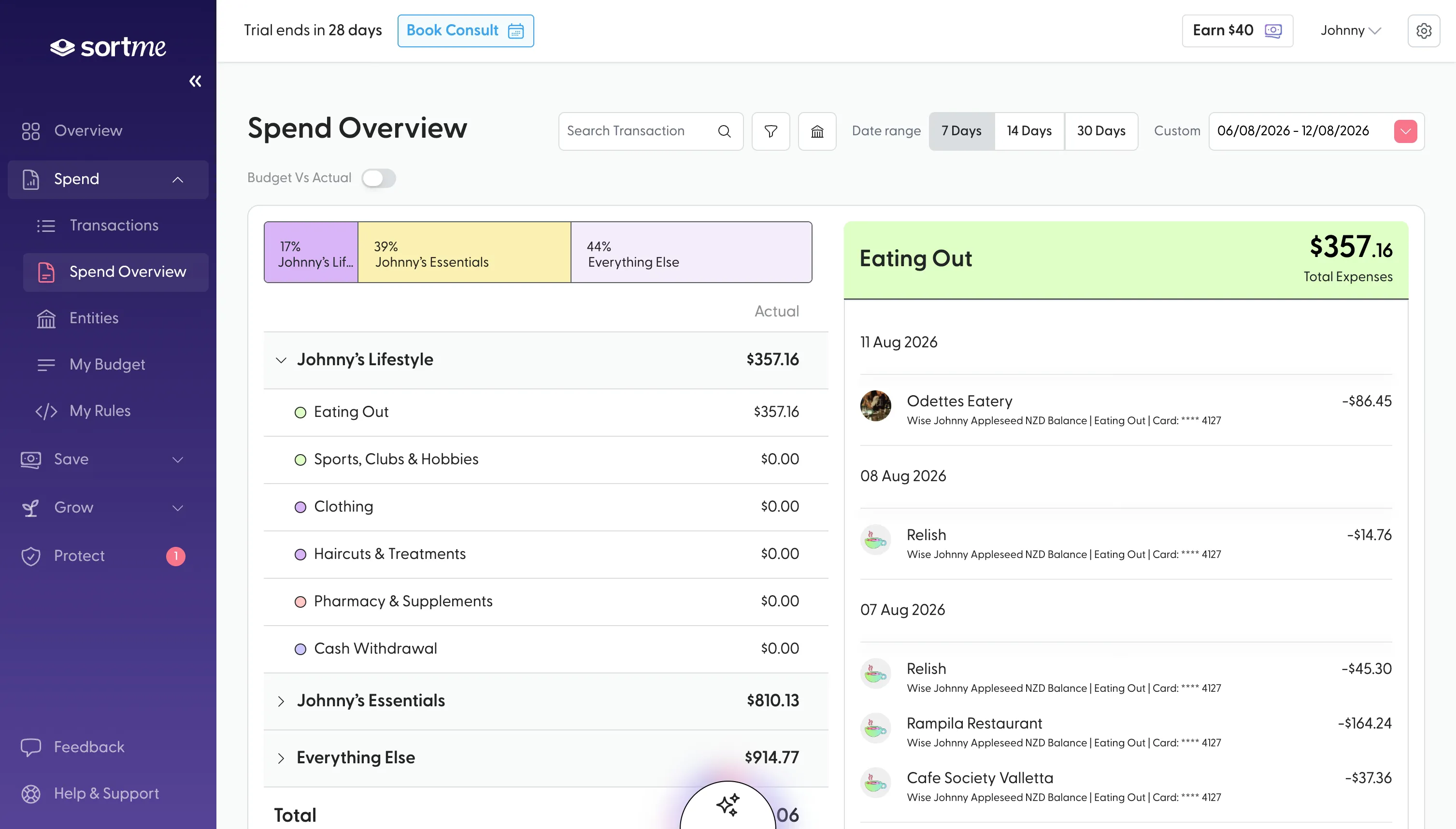Open the Relish -$45.30 transaction
This screenshot has width=1456, height=829.
click(1126, 677)
